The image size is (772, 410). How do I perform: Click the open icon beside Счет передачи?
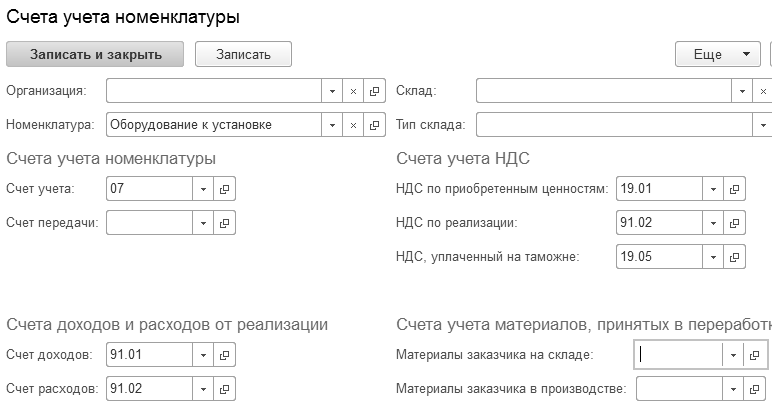pyautogui.click(x=225, y=222)
